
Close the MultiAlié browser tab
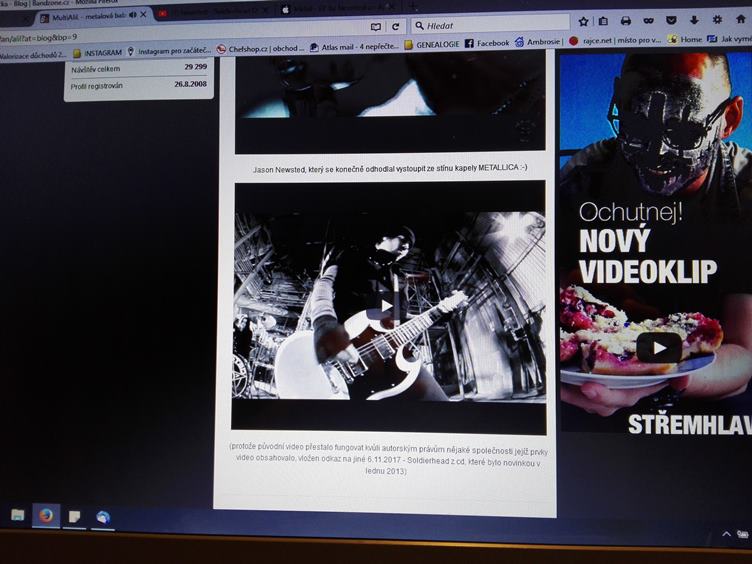coord(143,15)
